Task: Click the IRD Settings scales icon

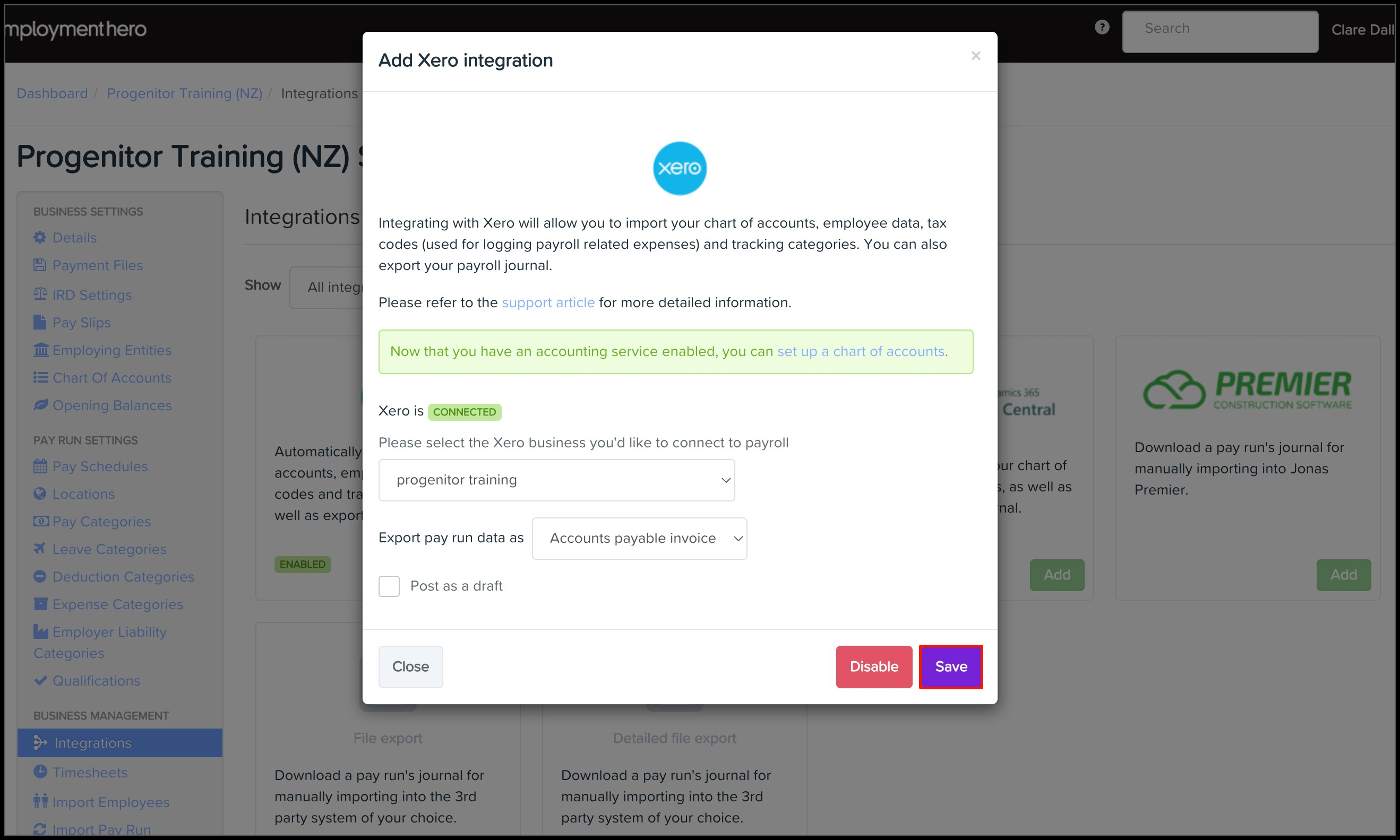Action: pyautogui.click(x=40, y=295)
